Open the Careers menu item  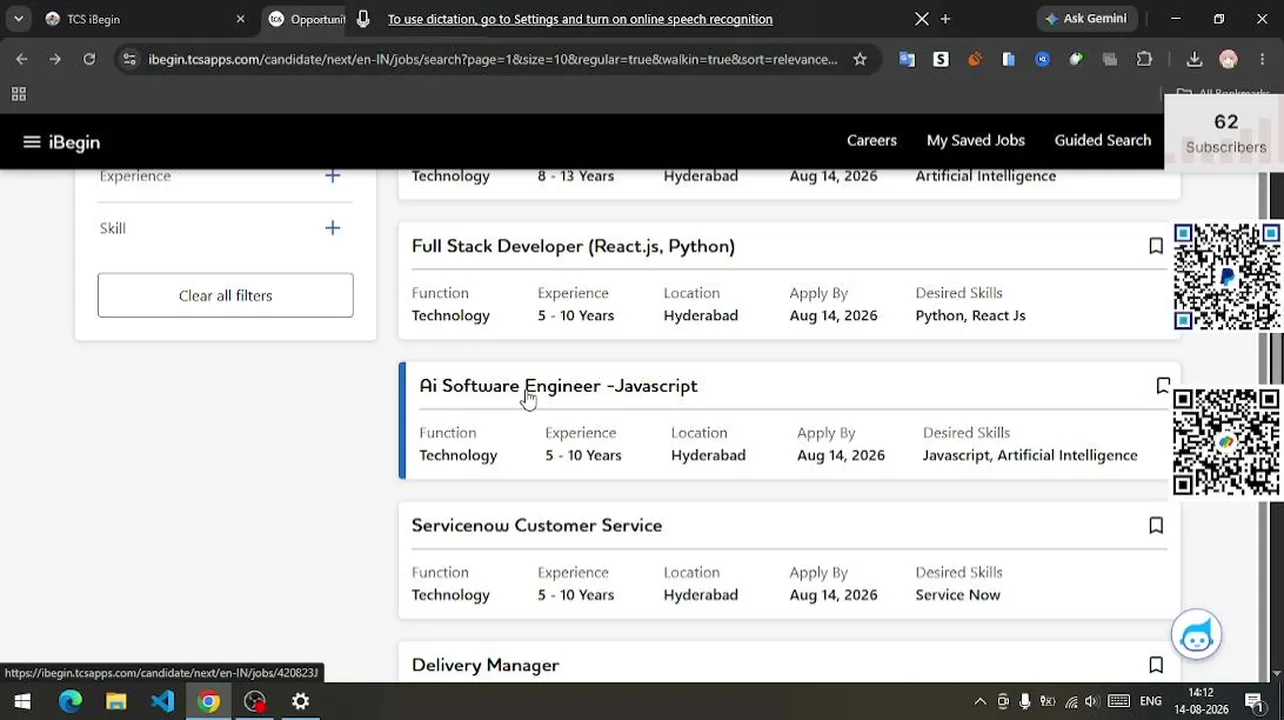(872, 140)
